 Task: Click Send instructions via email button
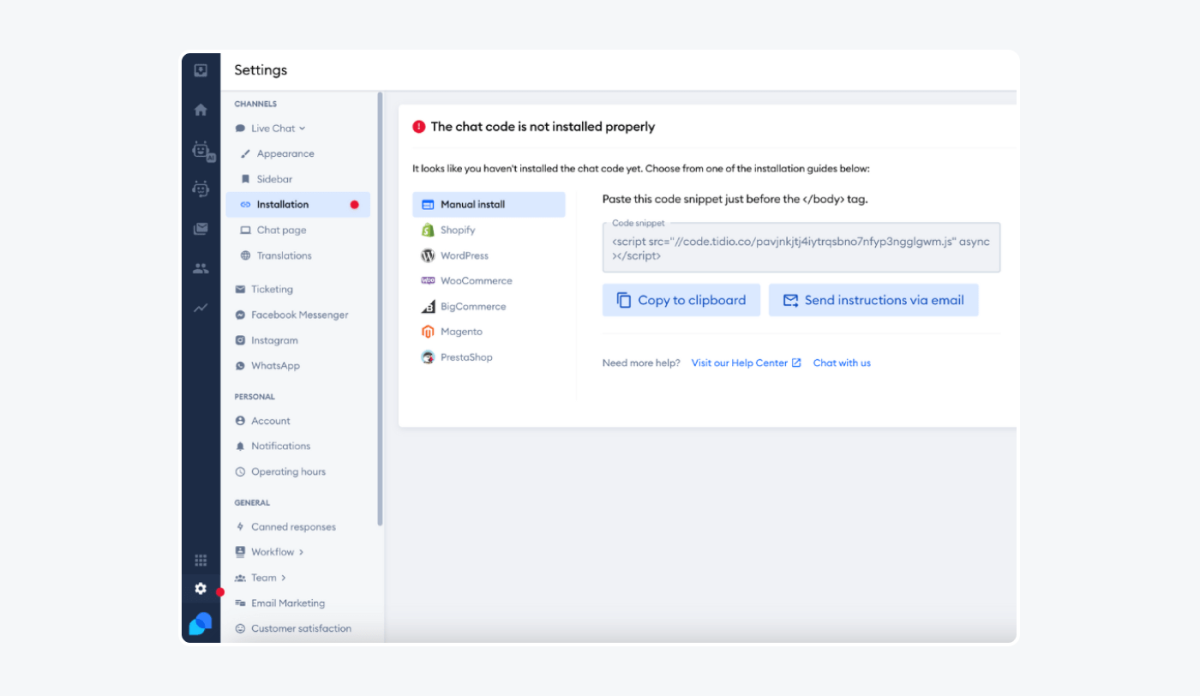(x=873, y=300)
